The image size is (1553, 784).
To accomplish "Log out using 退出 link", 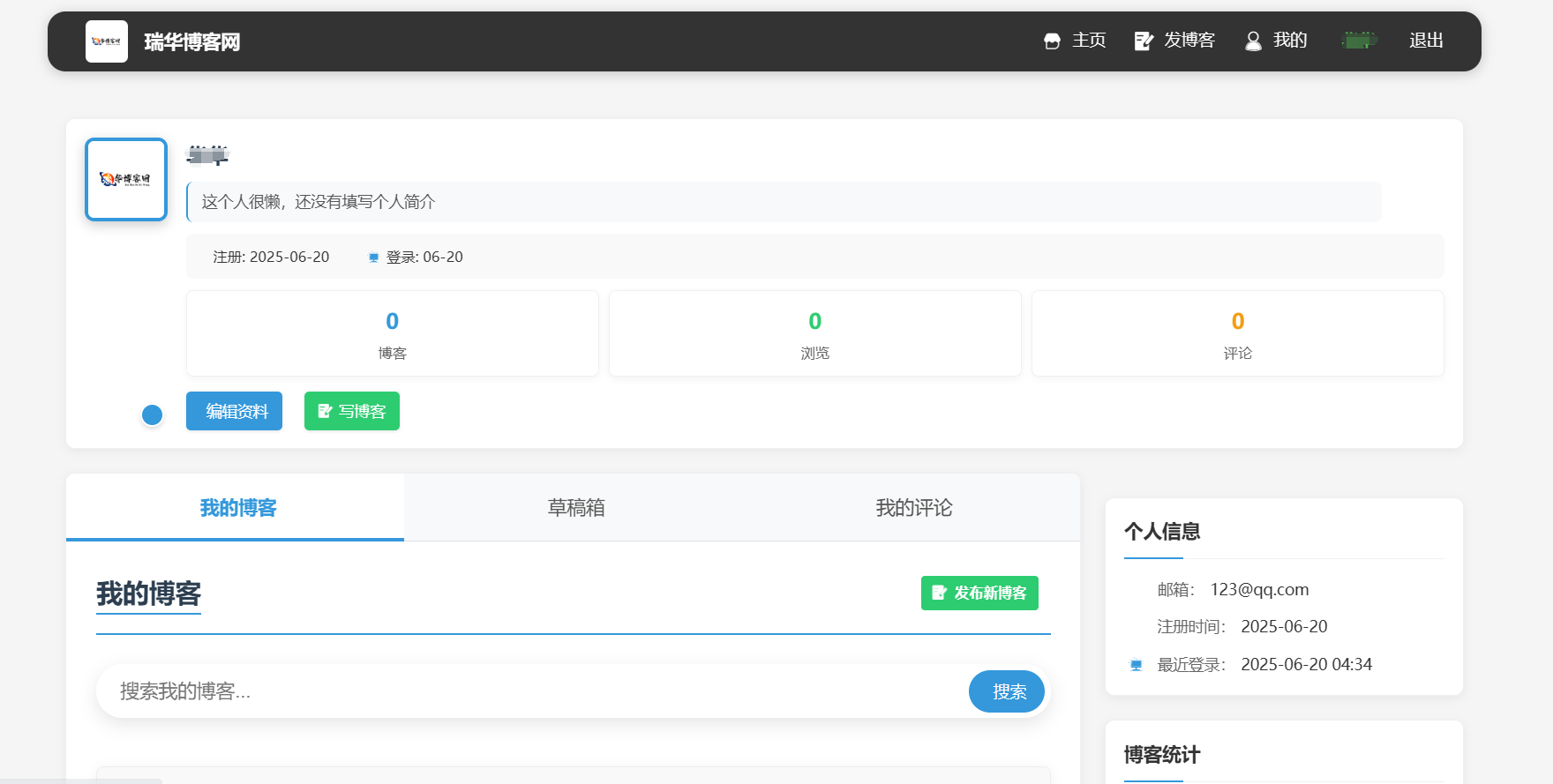I will click(x=1426, y=41).
